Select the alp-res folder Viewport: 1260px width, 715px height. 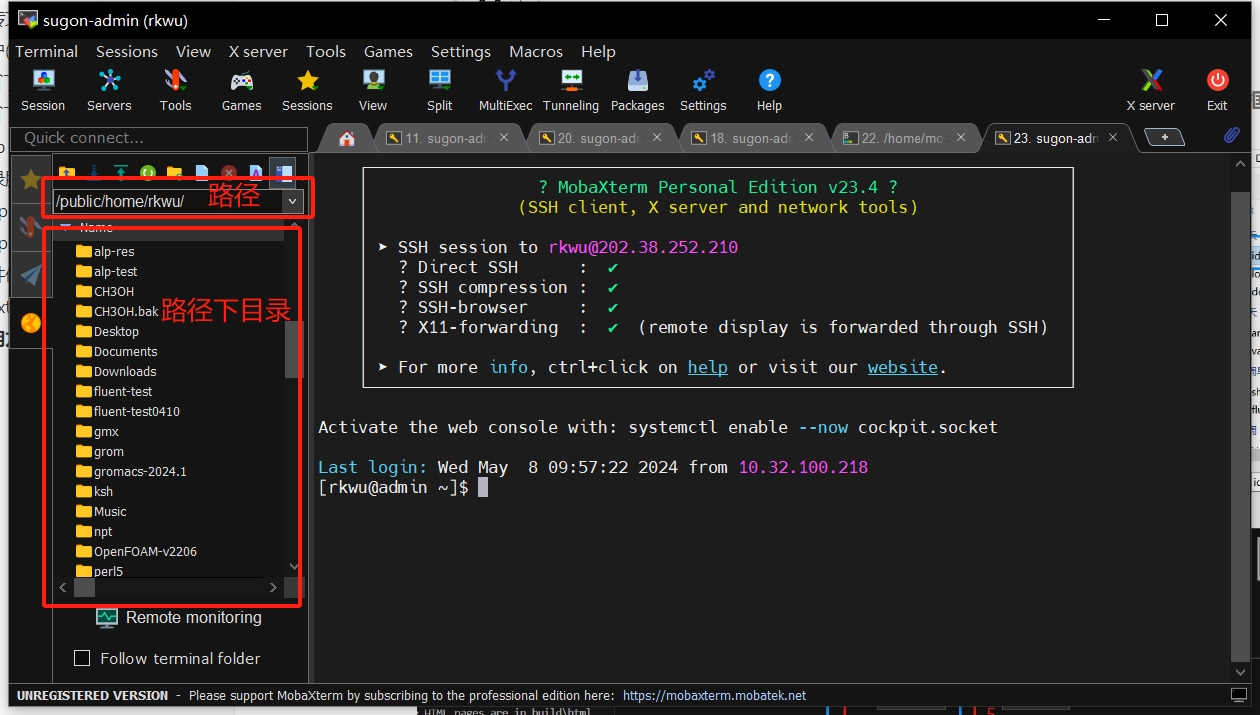(105, 251)
